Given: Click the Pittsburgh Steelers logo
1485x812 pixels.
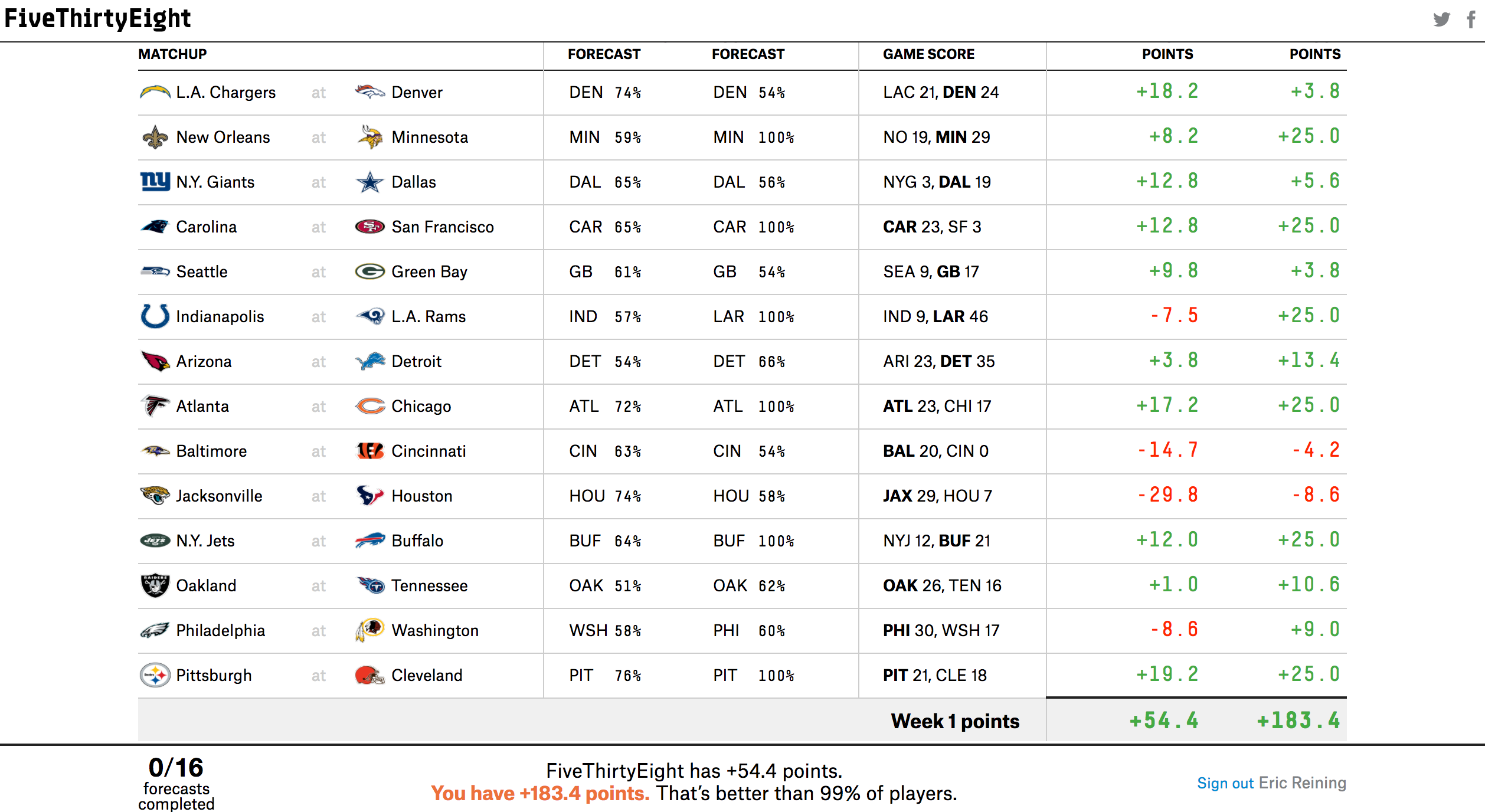Looking at the screenshot, I should point(155,675).
